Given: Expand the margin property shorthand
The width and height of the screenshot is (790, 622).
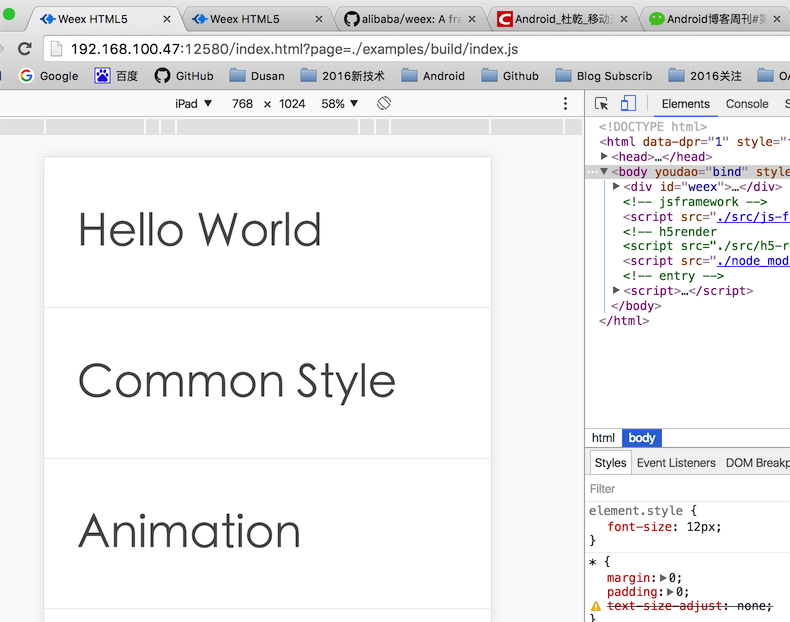Looking at the screenshot, I should pyautogui.click(x=664, y=578).
